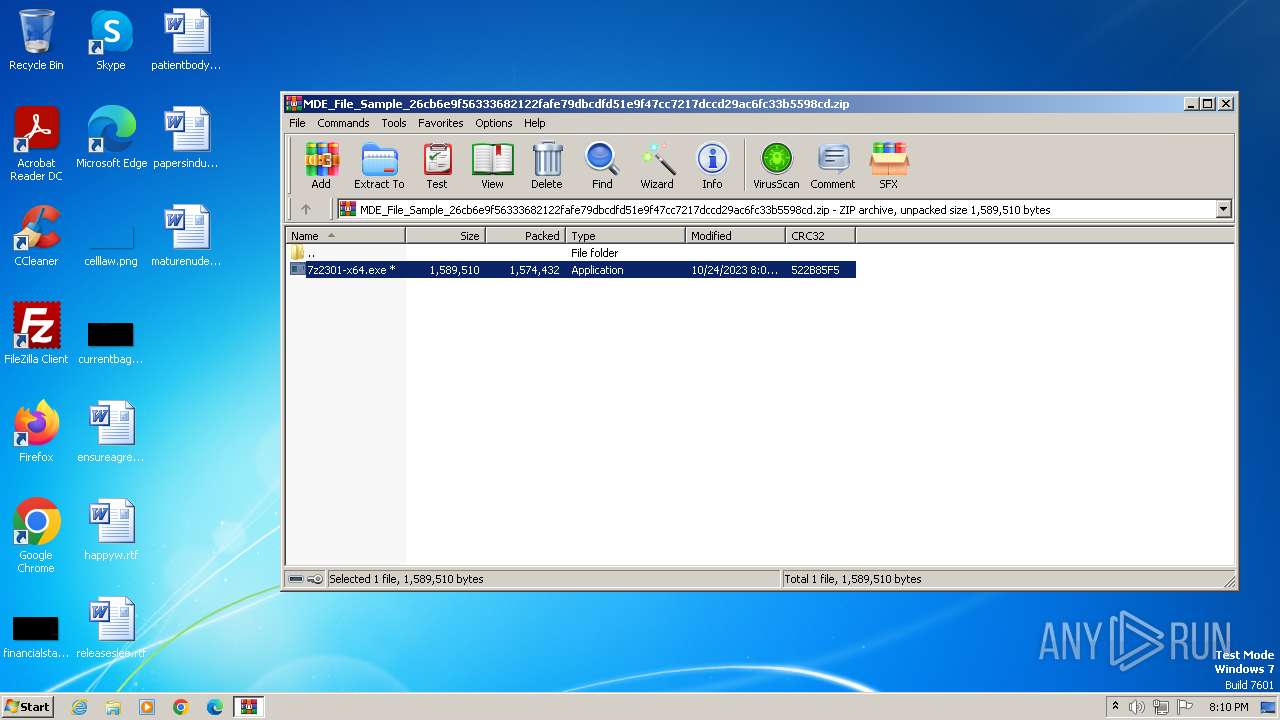Open the FileZilla Client desktop shortcut
Screen dimensions: 1280x720
click(36, 334)
